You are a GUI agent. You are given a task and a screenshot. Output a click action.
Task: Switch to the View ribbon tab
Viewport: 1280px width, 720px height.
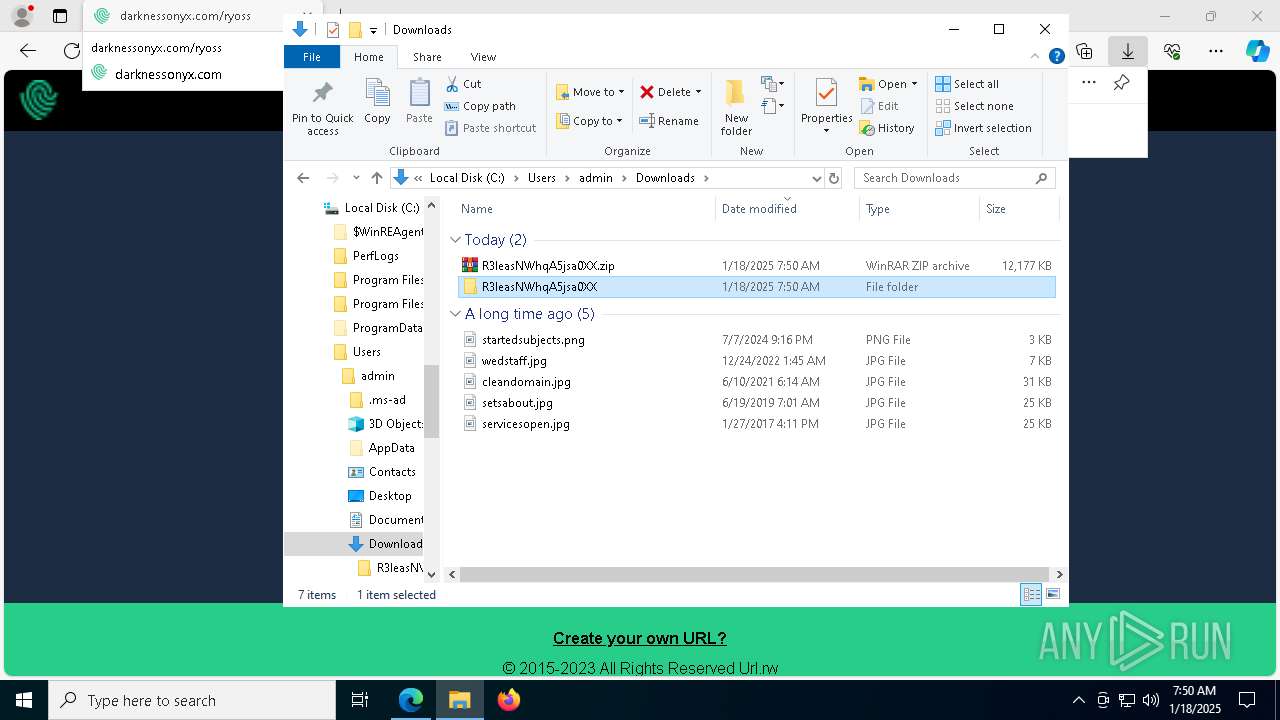click(x=483, y=57)
